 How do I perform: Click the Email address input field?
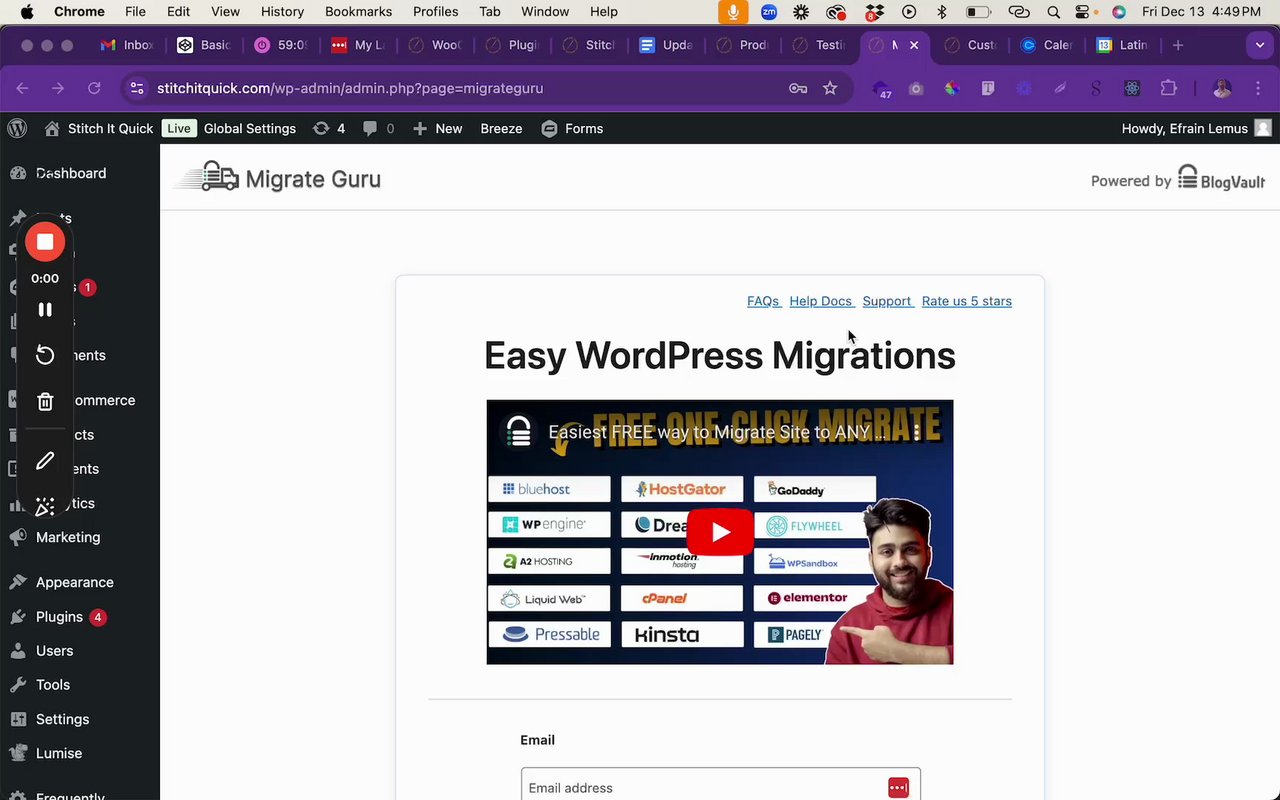[x=720, y=787]
